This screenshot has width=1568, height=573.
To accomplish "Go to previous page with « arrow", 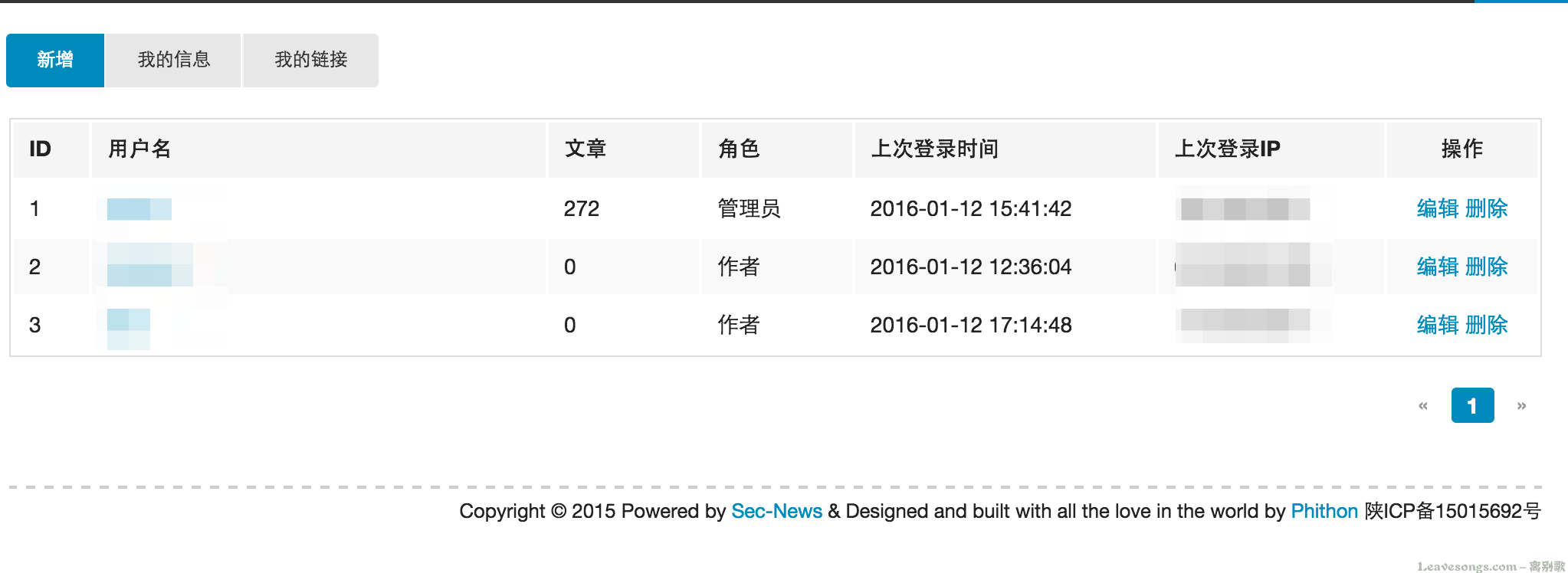I will [x=1423, y=405].
